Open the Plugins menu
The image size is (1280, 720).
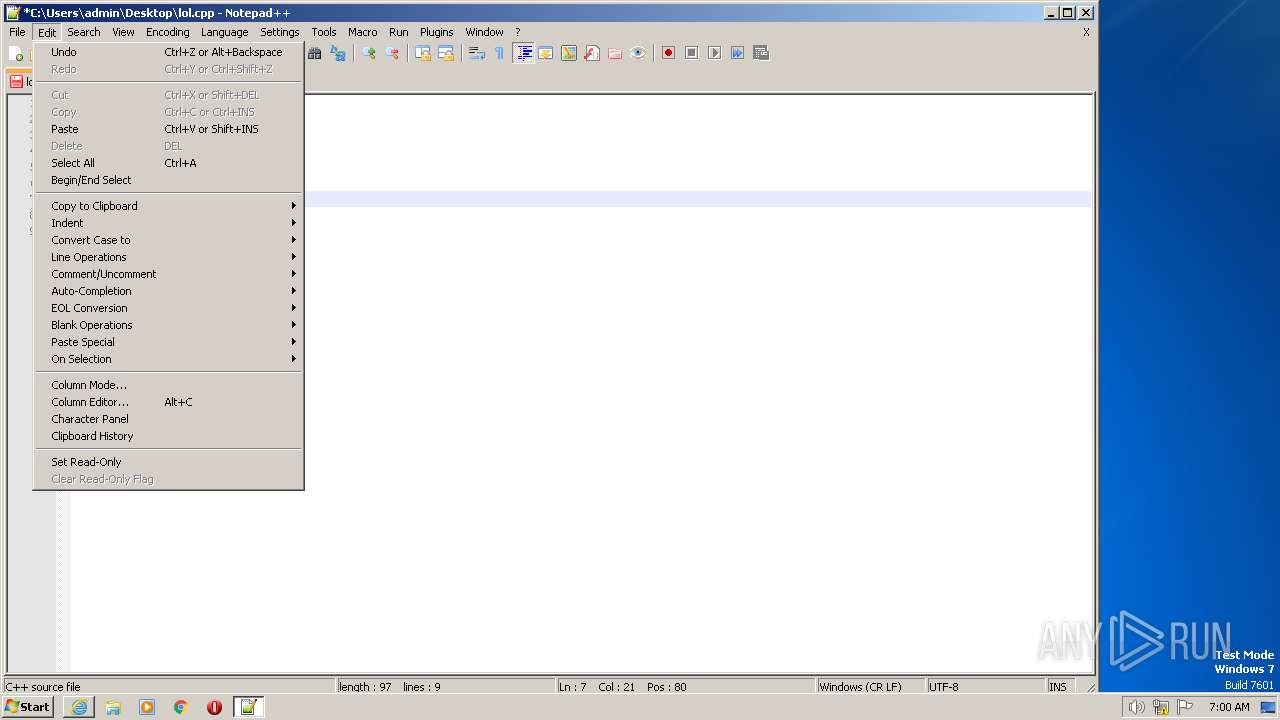click(x=437, y=32)
